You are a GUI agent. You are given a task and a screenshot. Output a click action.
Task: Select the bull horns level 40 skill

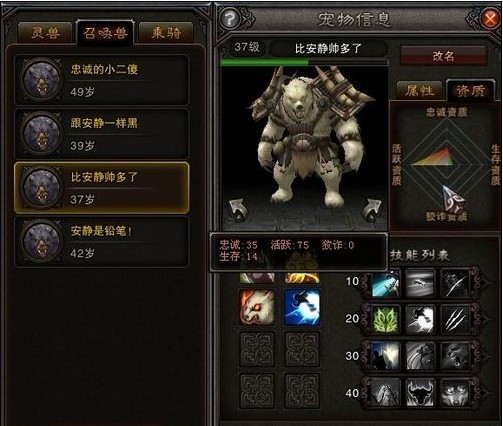point(420,393)
